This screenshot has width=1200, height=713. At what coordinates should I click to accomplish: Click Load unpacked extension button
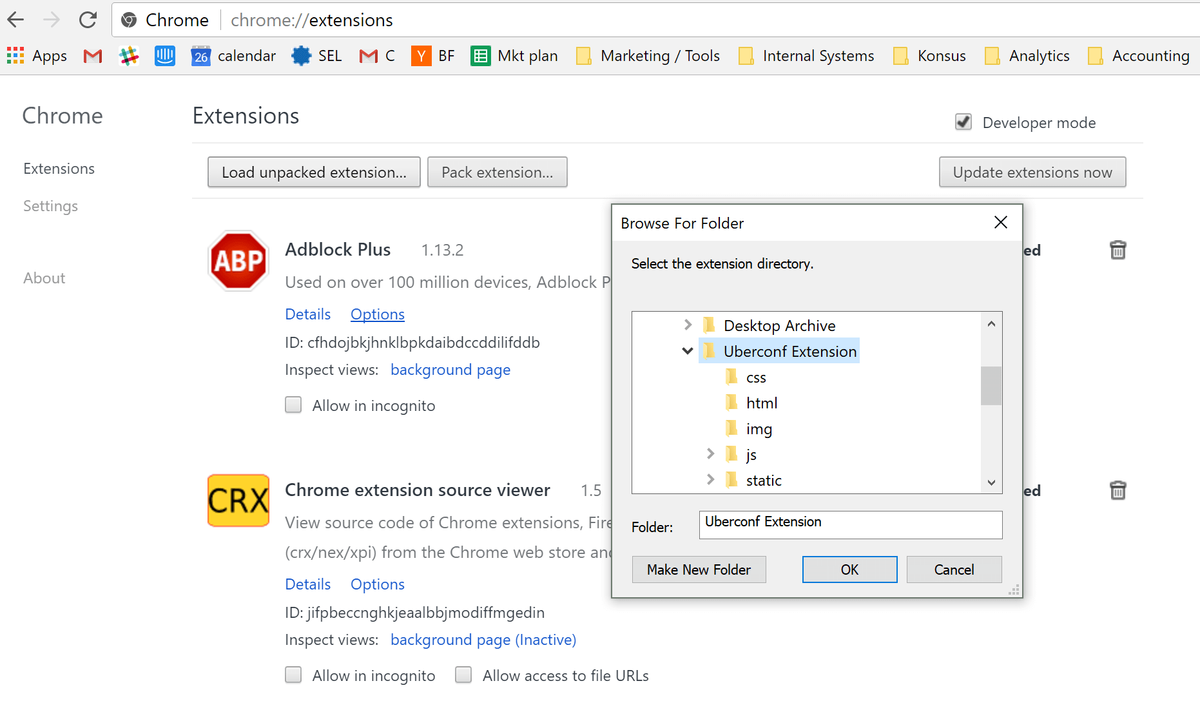[313, 171]
